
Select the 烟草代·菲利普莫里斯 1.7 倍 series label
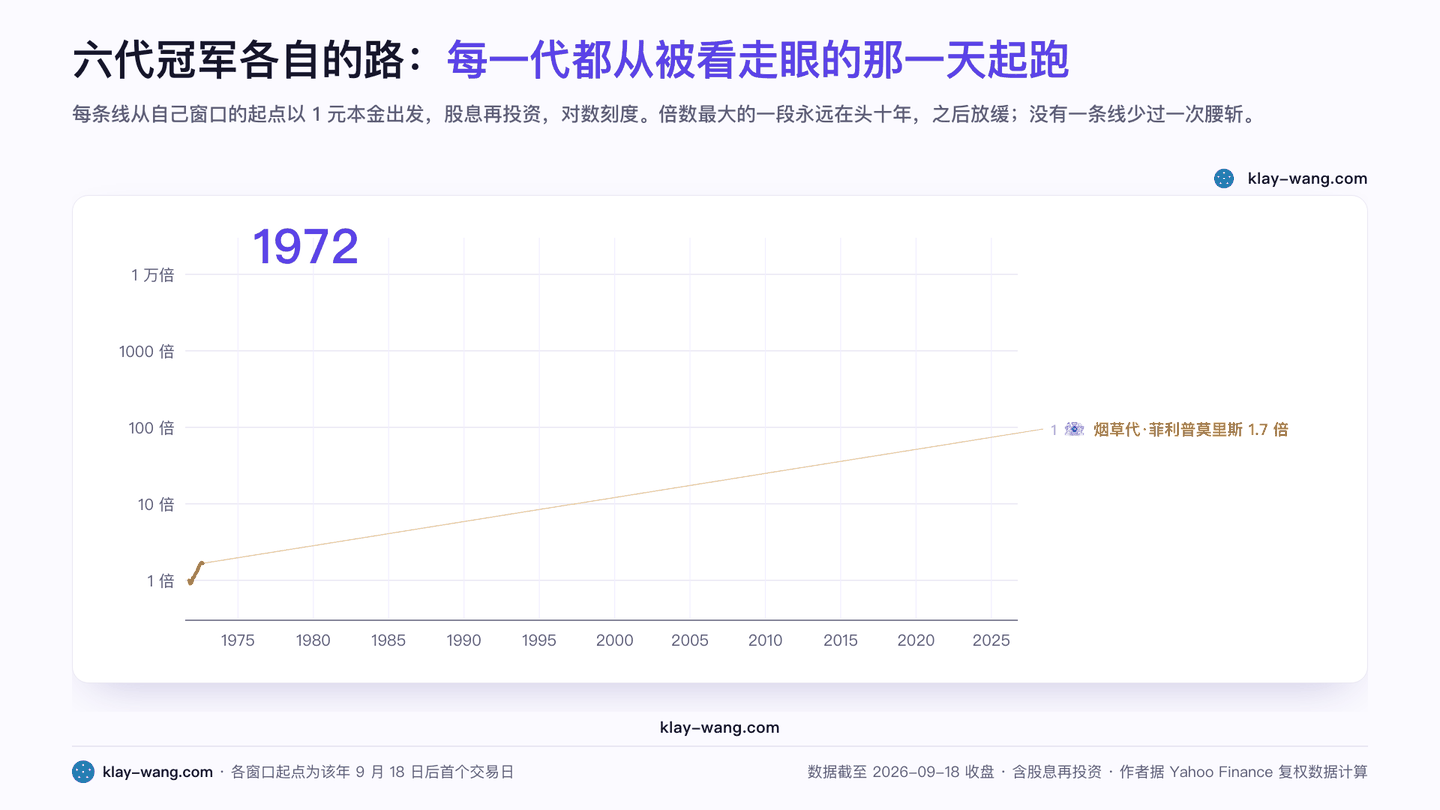tap(1191, 430)
